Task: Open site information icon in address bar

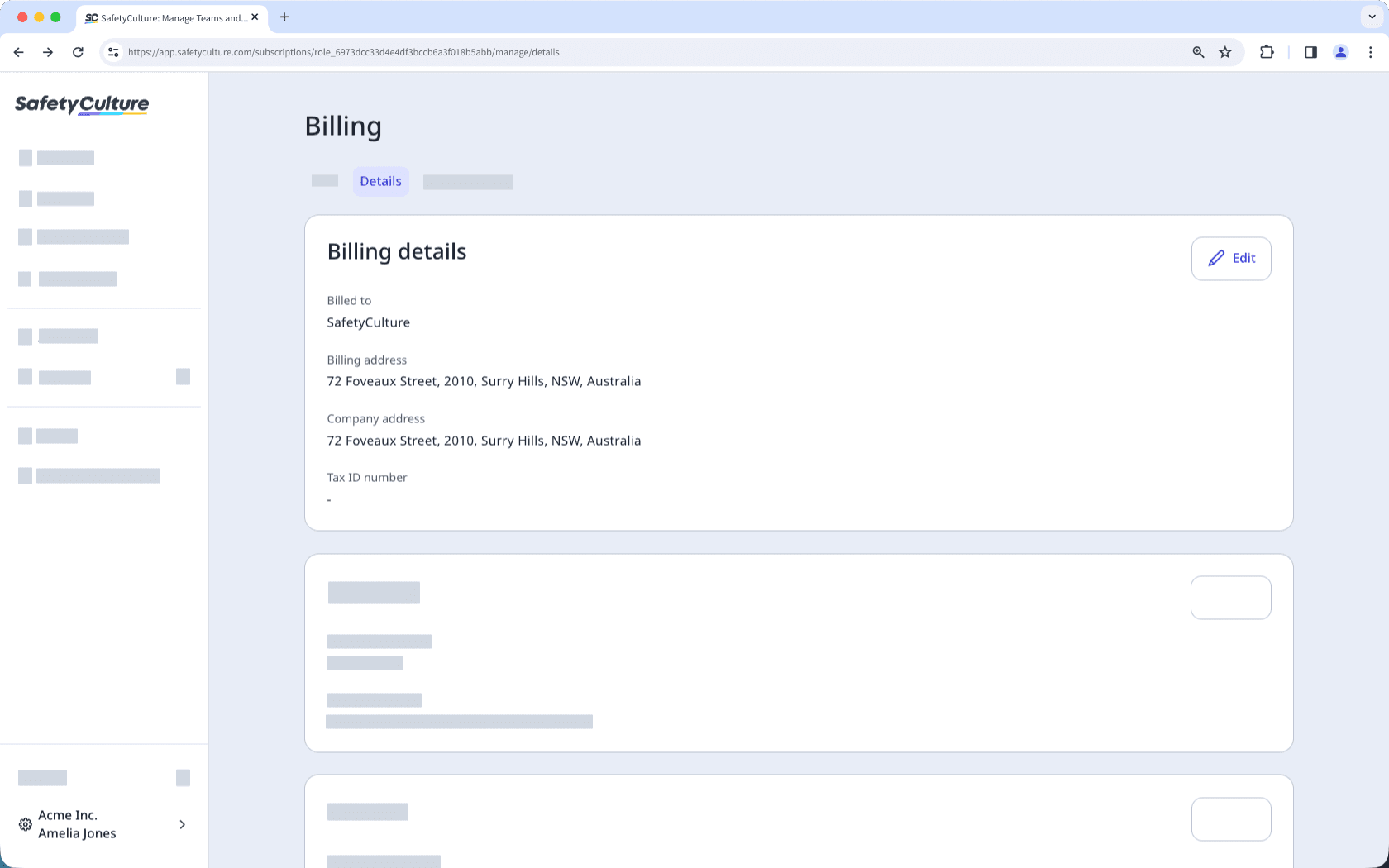Action: point(112,51)
